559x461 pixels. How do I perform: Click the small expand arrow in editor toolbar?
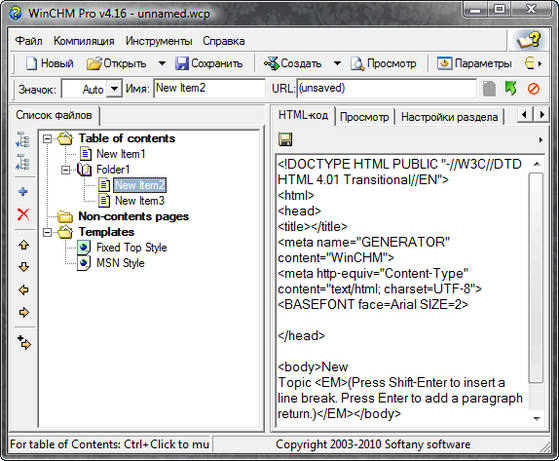[540, 140]
